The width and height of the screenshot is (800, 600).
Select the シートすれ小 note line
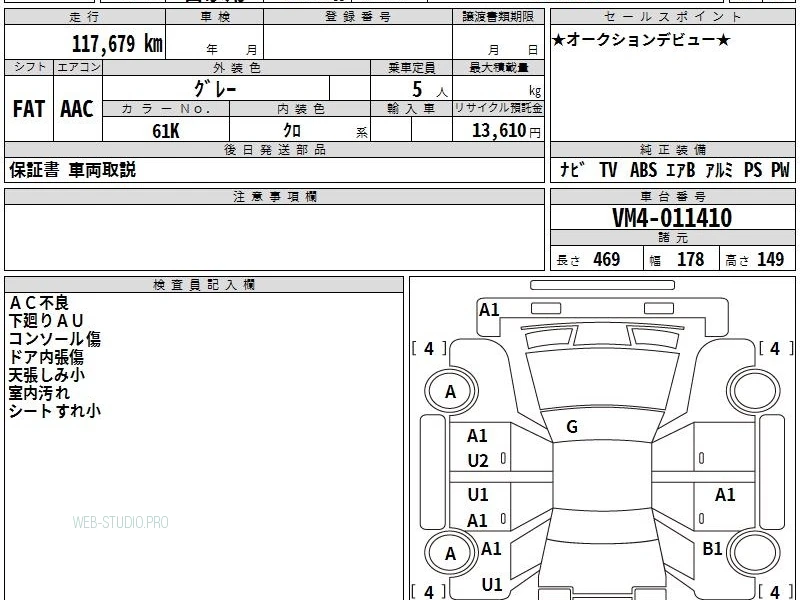coord(55,411)
